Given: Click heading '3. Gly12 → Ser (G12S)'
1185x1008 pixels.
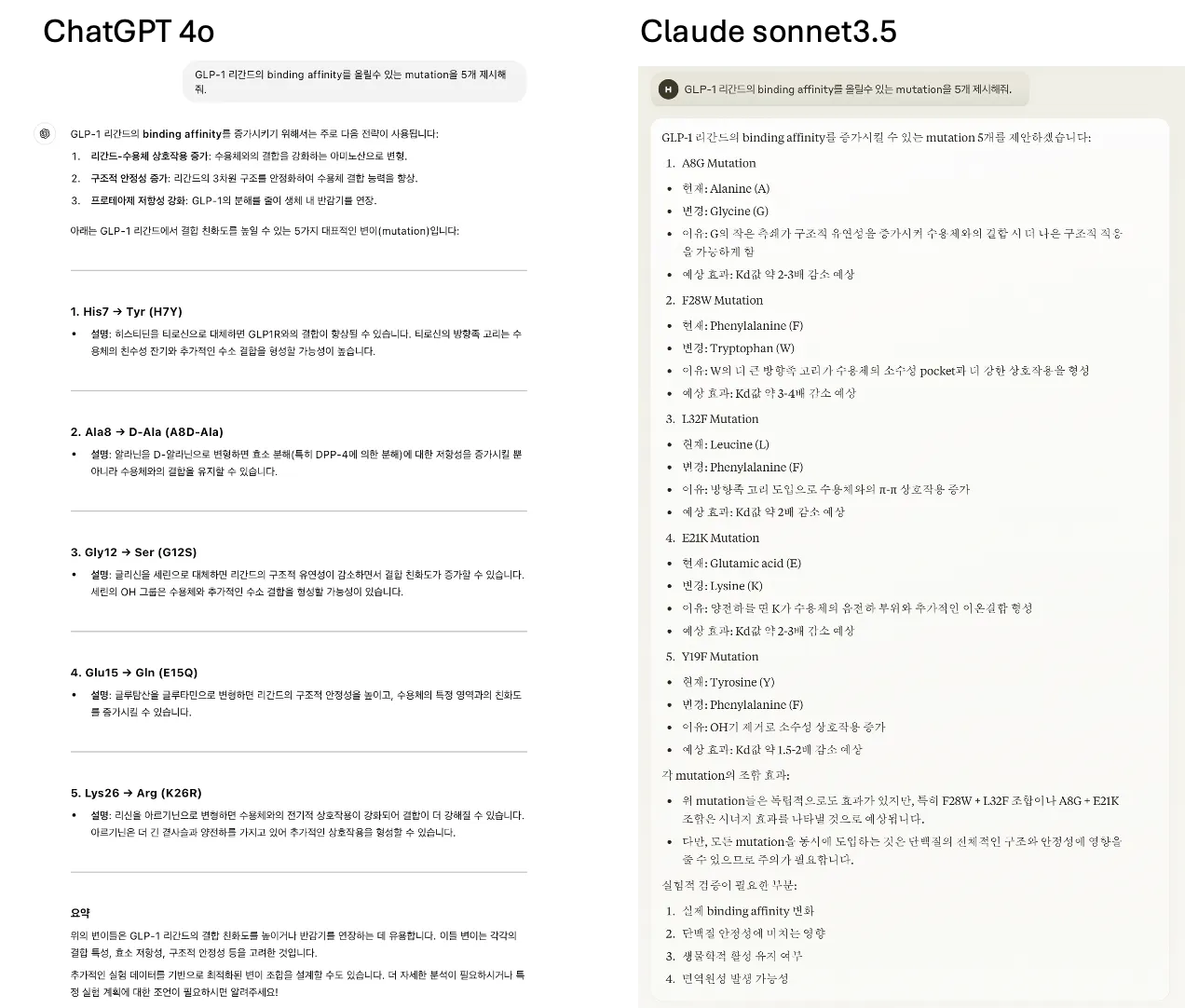Looking at the screenshot, I should click(133, 552).
